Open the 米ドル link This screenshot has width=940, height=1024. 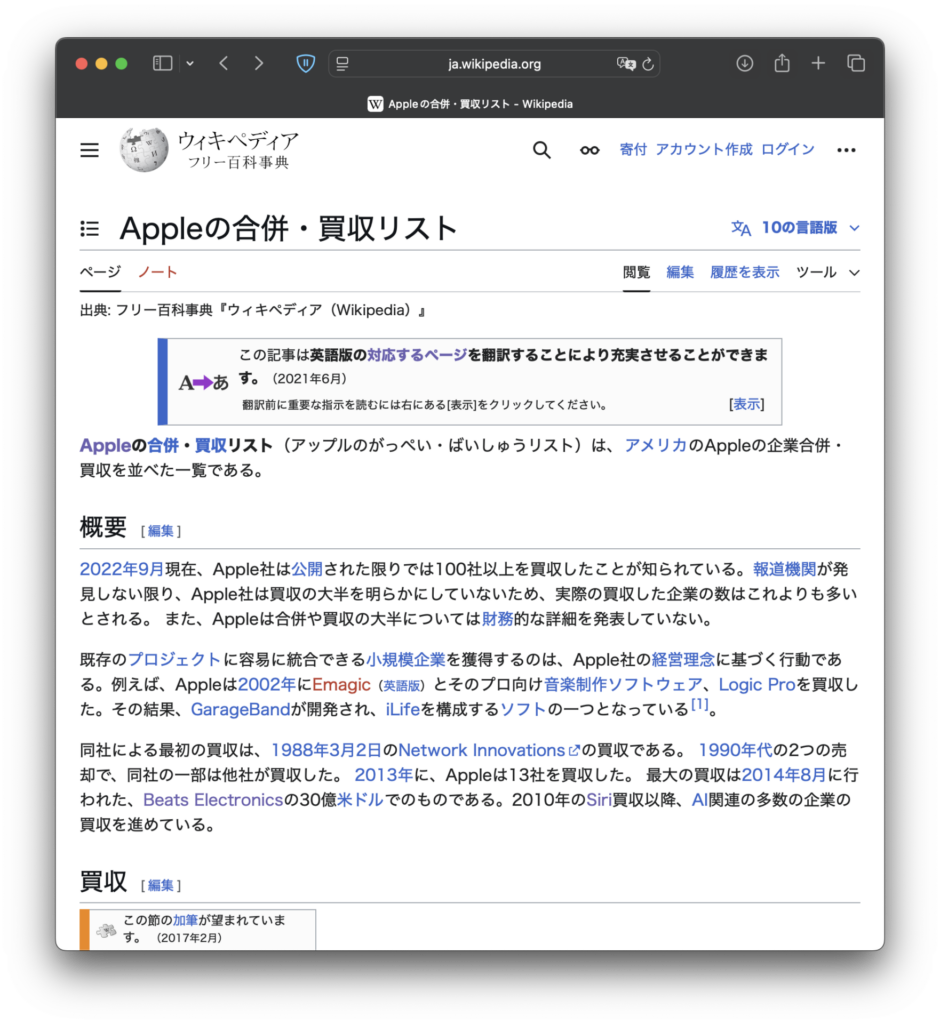tap(360, 799)
